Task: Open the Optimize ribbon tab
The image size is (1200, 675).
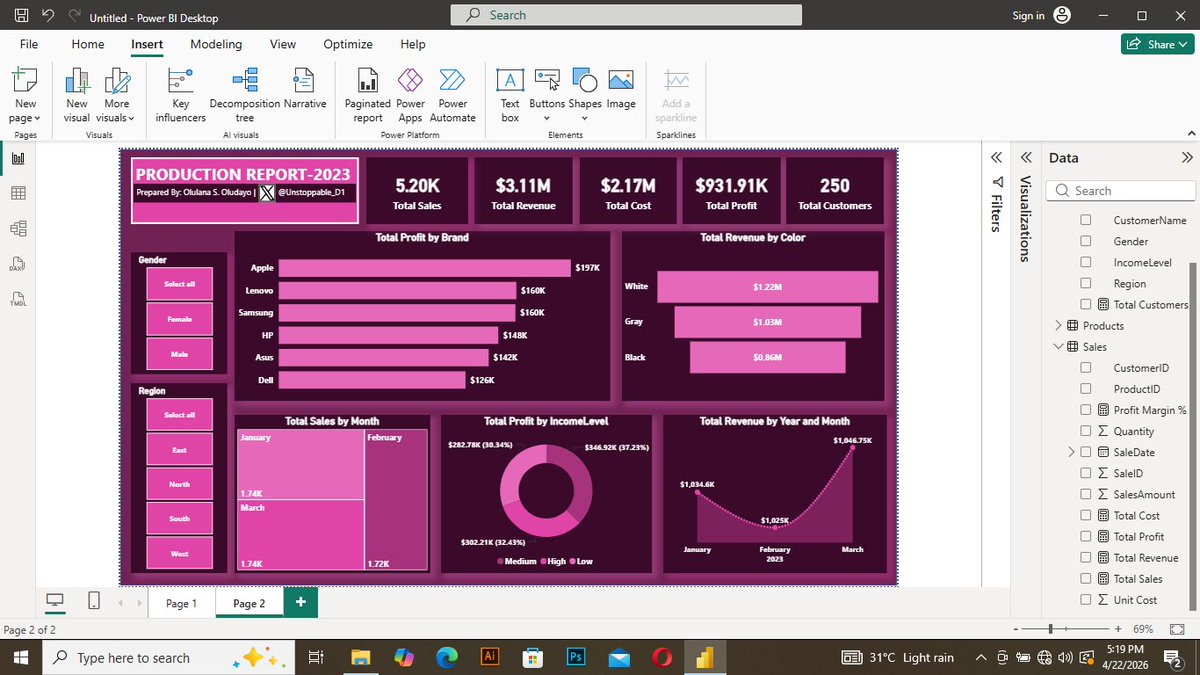Action: pos(348,44)
